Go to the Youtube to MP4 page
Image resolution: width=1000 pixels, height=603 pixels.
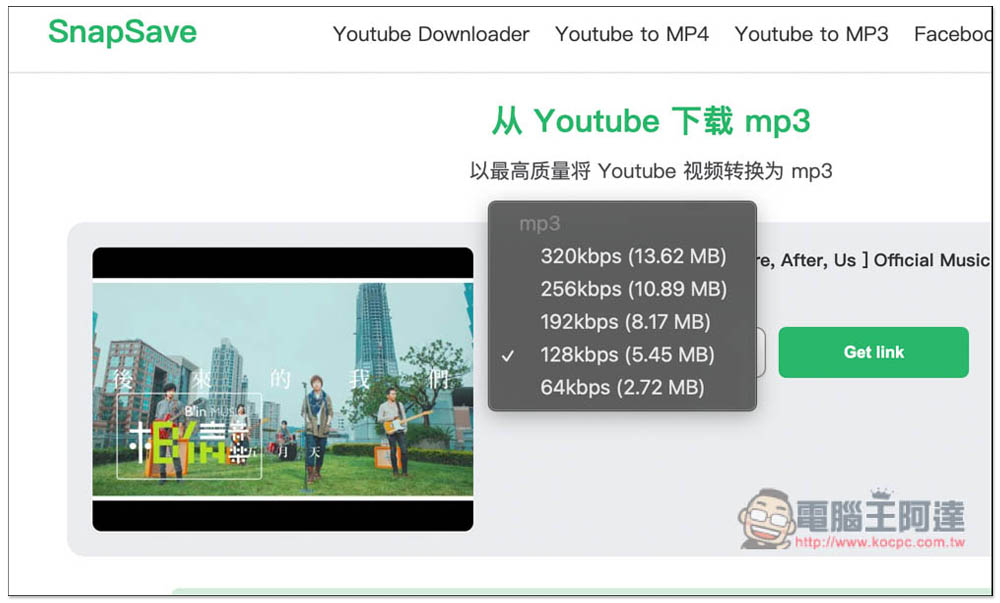(x=631, y=34)
